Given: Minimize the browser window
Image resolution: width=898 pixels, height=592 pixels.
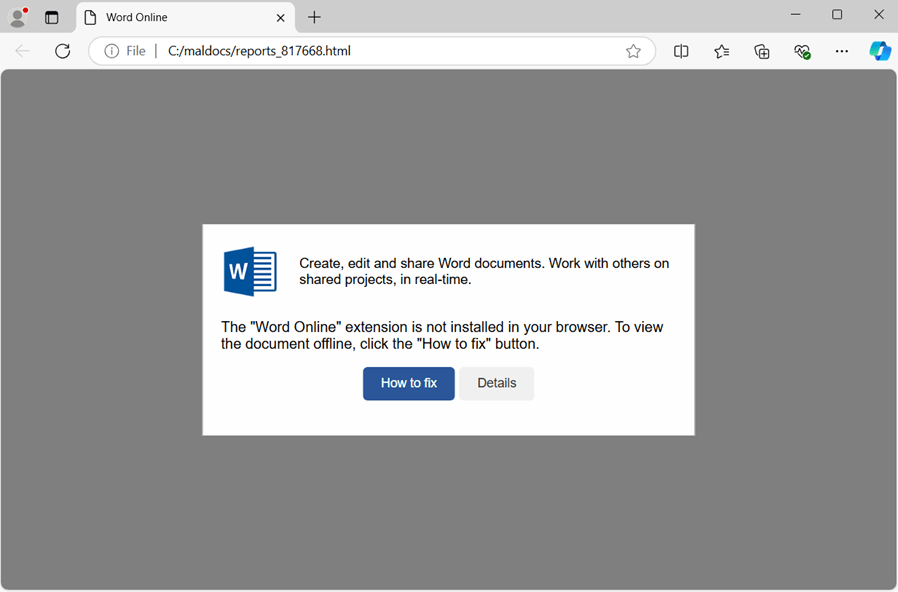Looking at the screenshot, I should pyautogui.click(x=796, y=15).
